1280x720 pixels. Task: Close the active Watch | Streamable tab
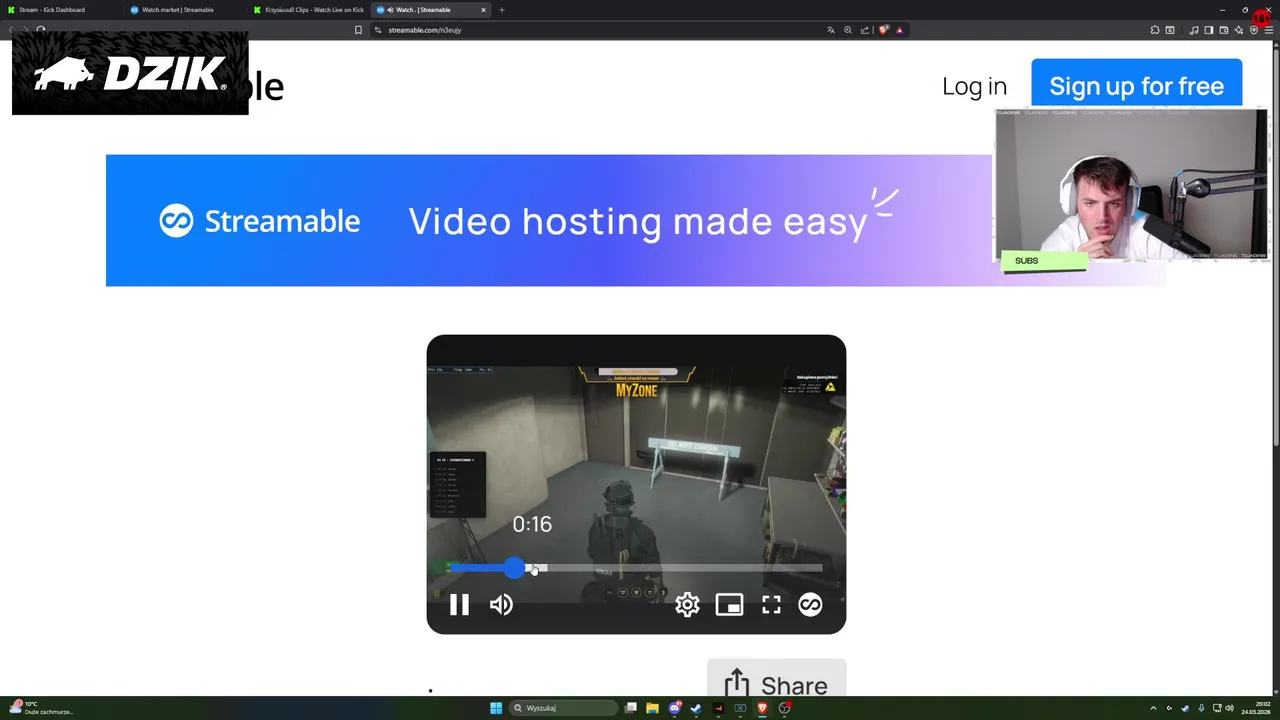483,10
